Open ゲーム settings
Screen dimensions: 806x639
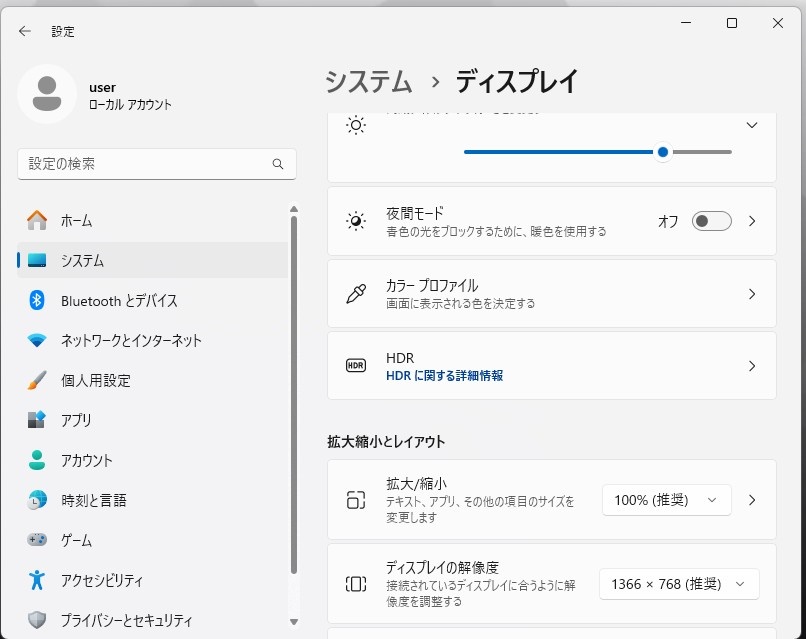click(x=153, y=540)
